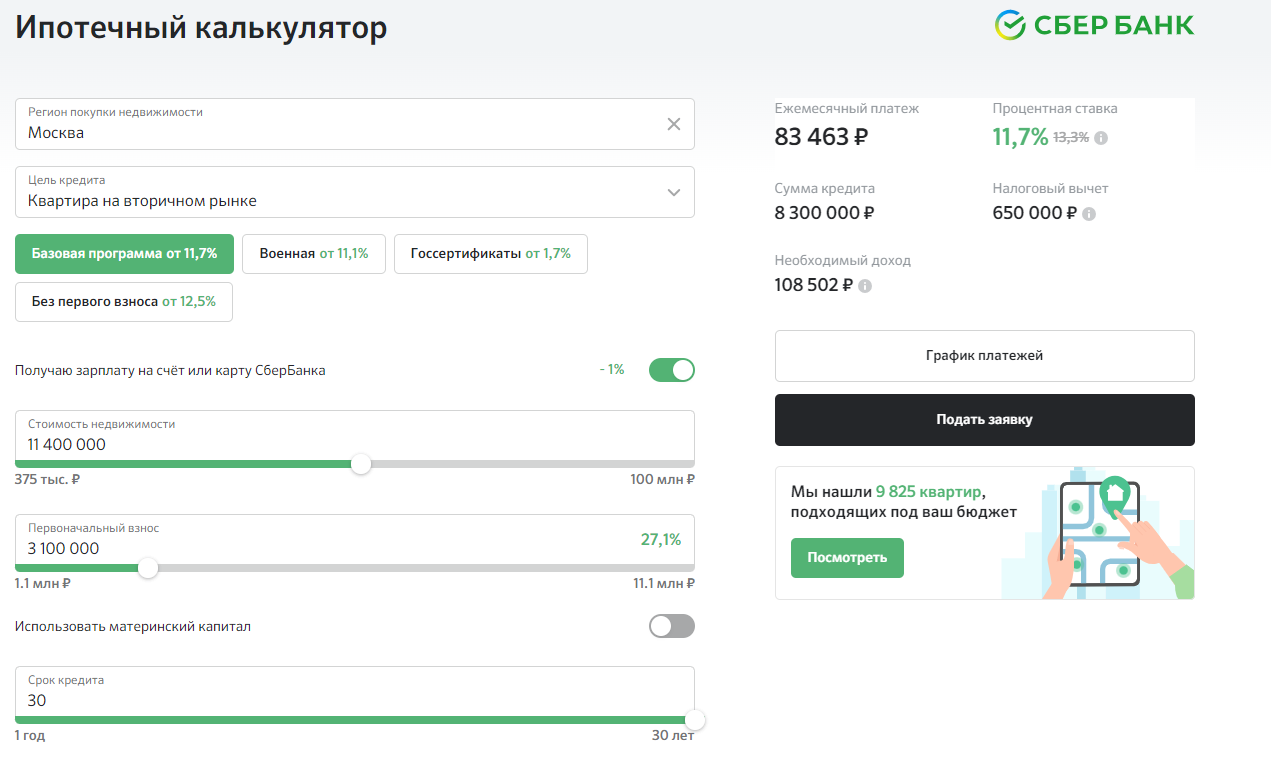Image resolution: width=1271 pixels, height=761 pixels.
Task: Expand the Цель кредита dropdown
Action: tap(674, 192)
